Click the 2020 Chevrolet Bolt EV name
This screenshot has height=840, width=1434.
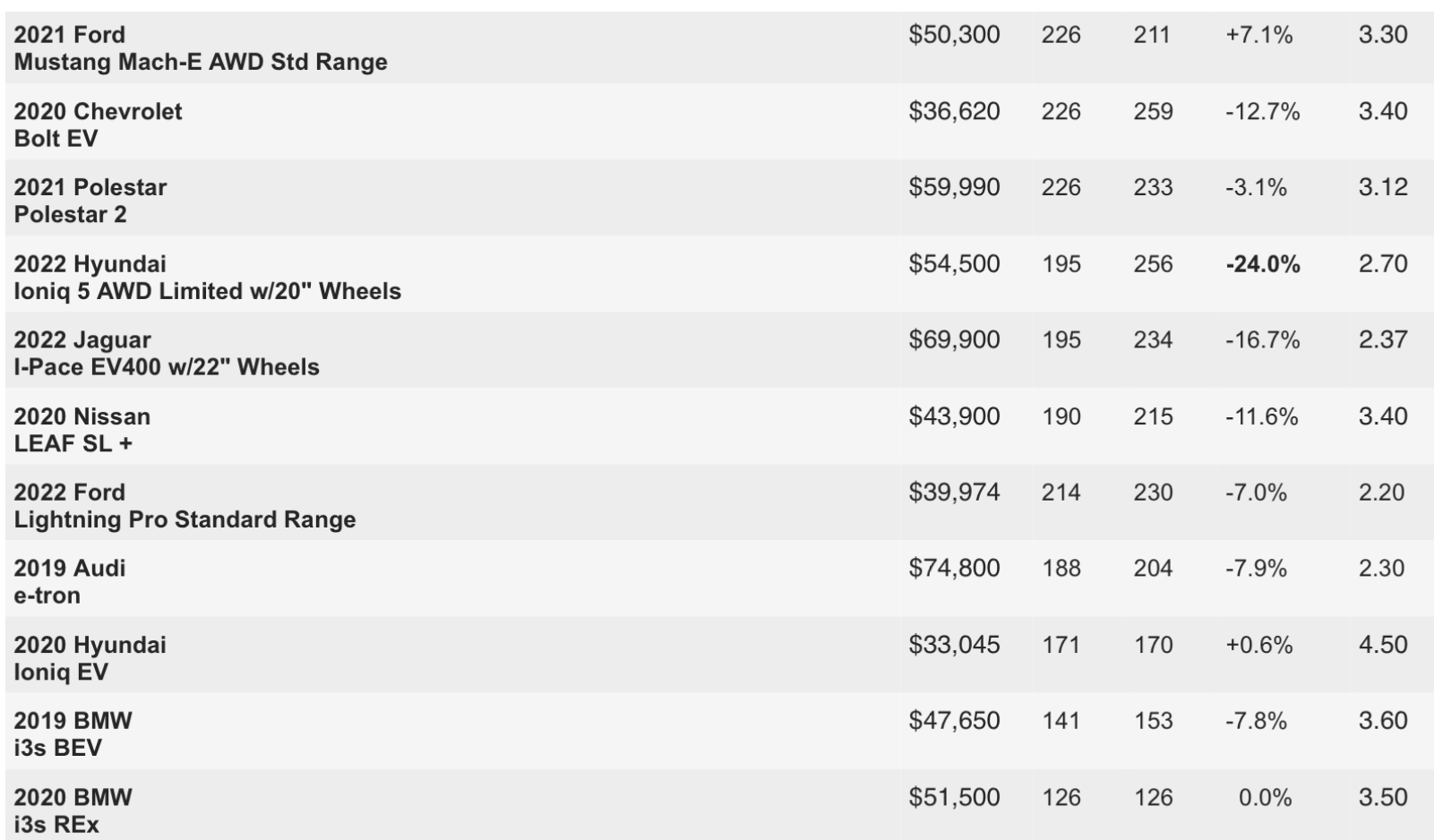click(x=98, y=124)
